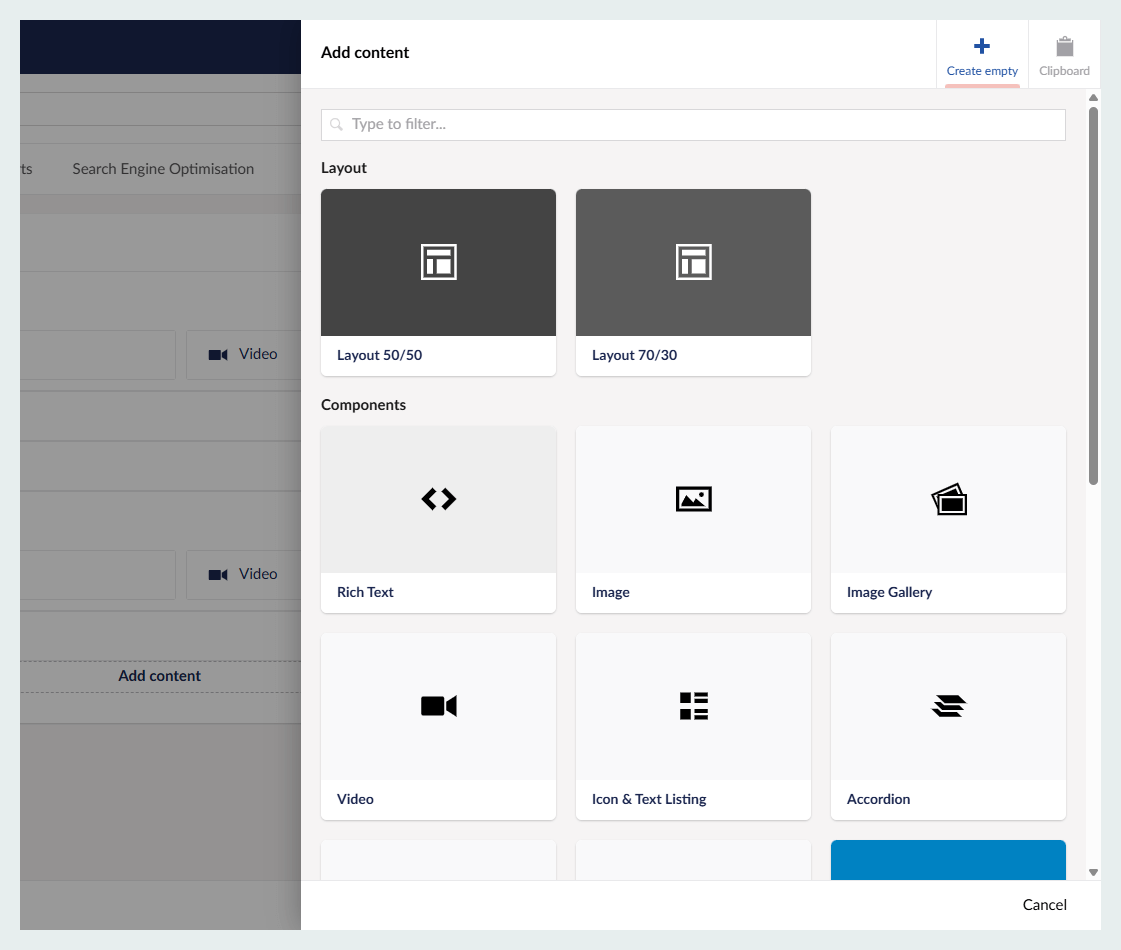1121x950 pixels.
Task: Cancel the Add content dialog
Action: pyautogui.click(x=1045, y=905)
